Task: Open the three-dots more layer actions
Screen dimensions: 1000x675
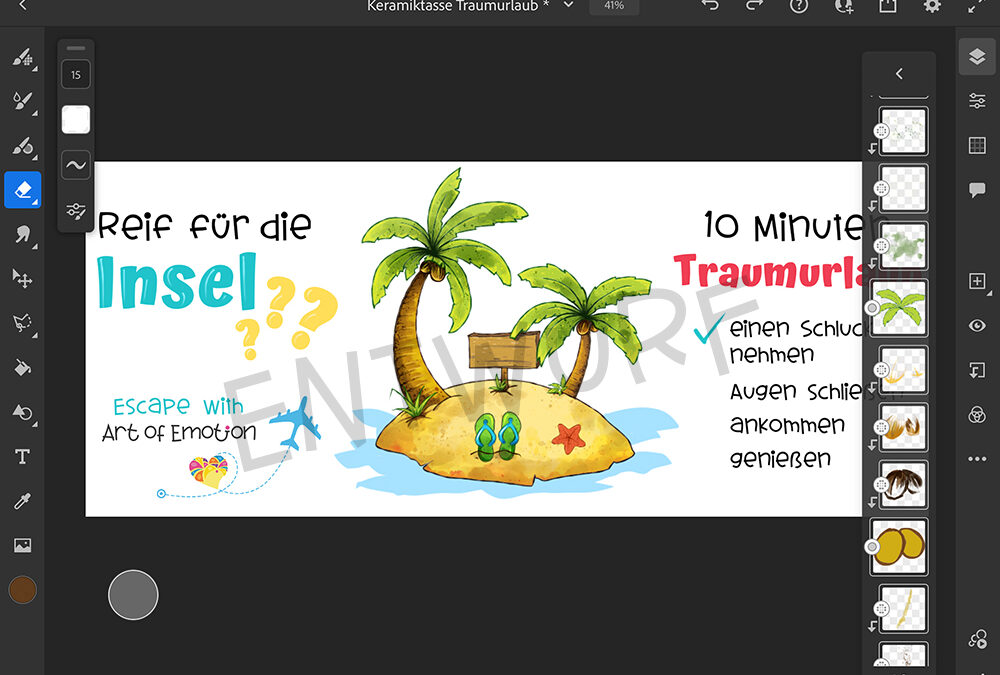Action: point(977,459)
